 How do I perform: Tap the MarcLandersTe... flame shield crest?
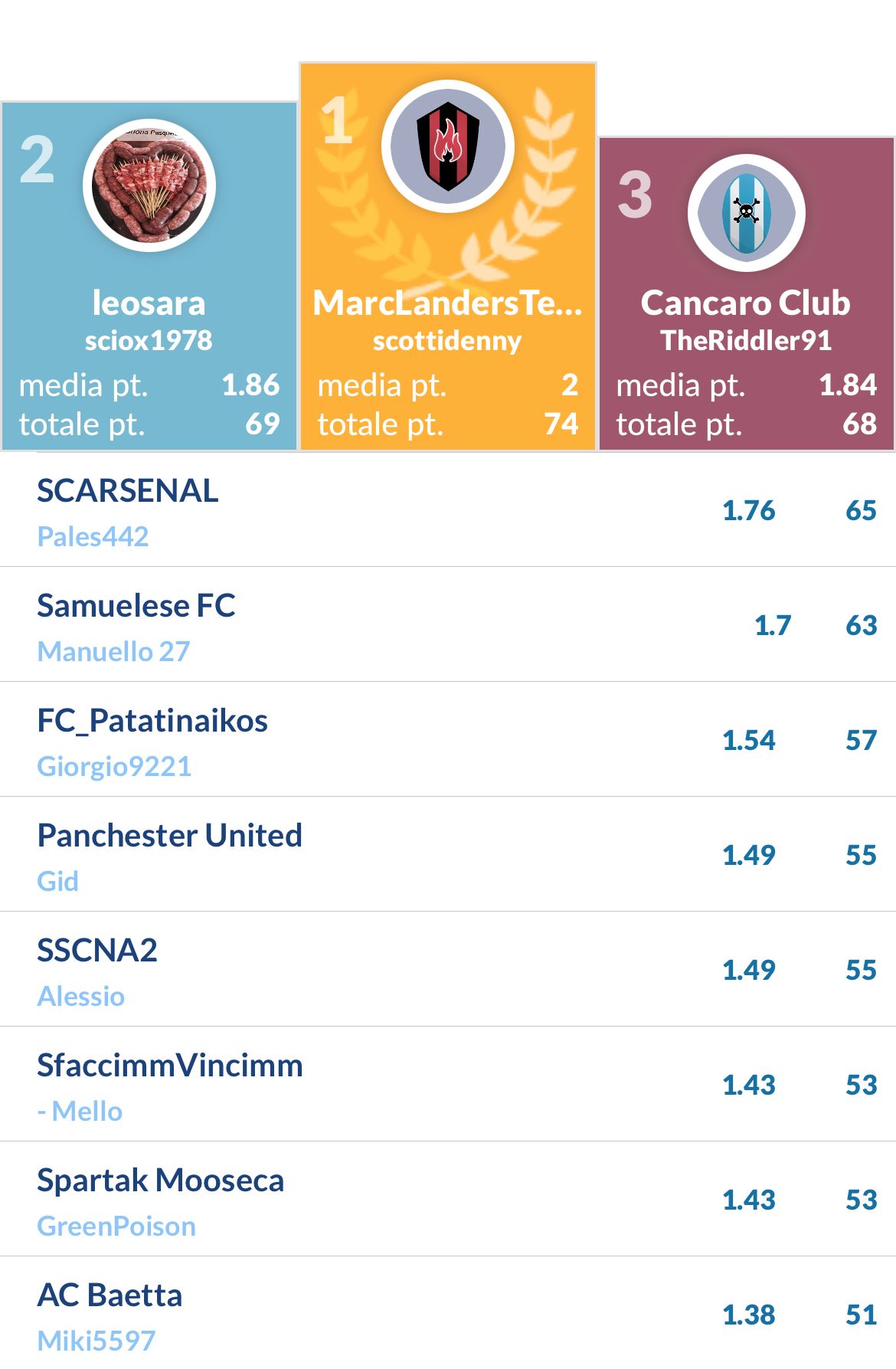click(x=448, y=146)
